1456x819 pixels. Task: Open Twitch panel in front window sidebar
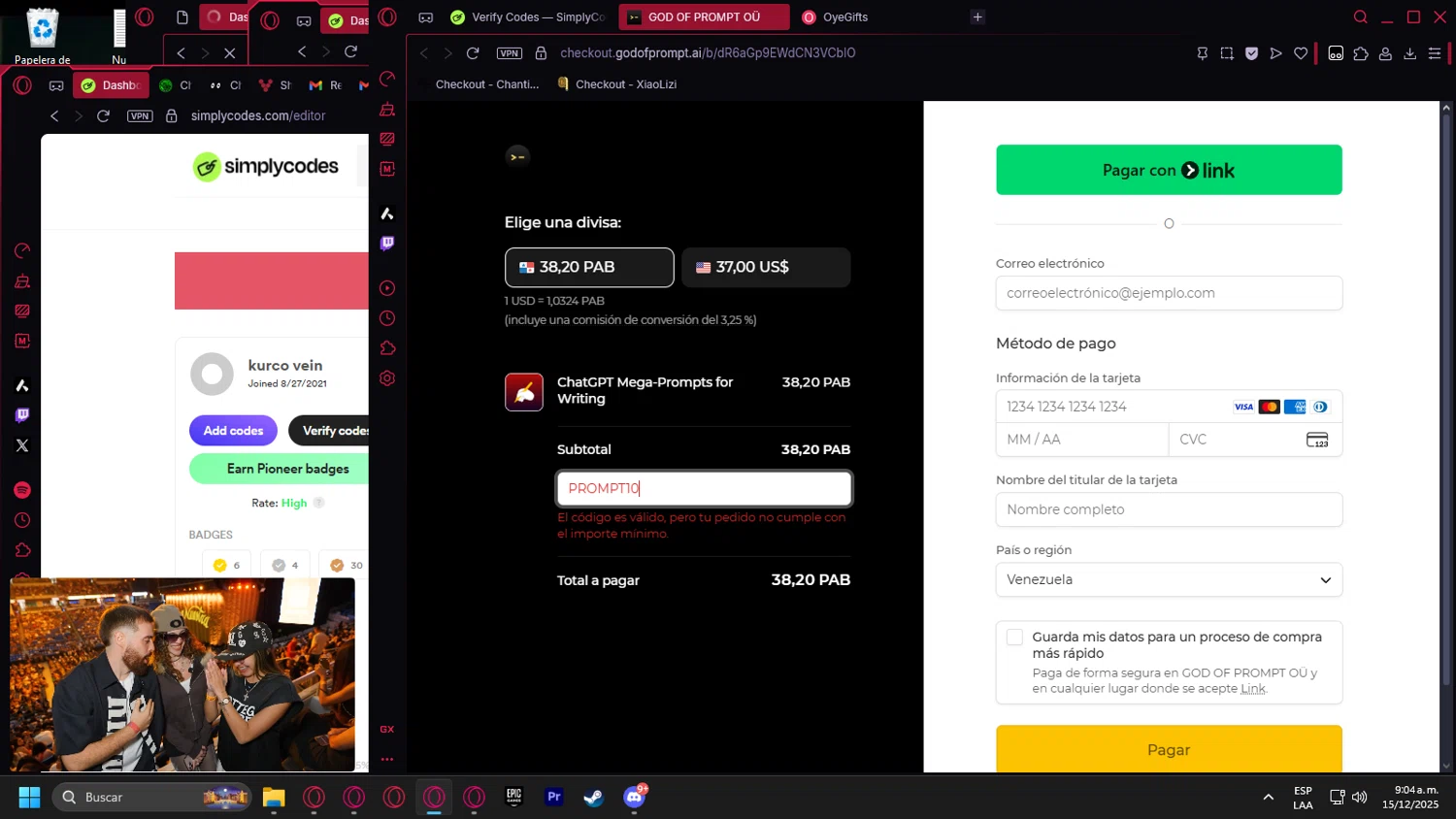387,244
